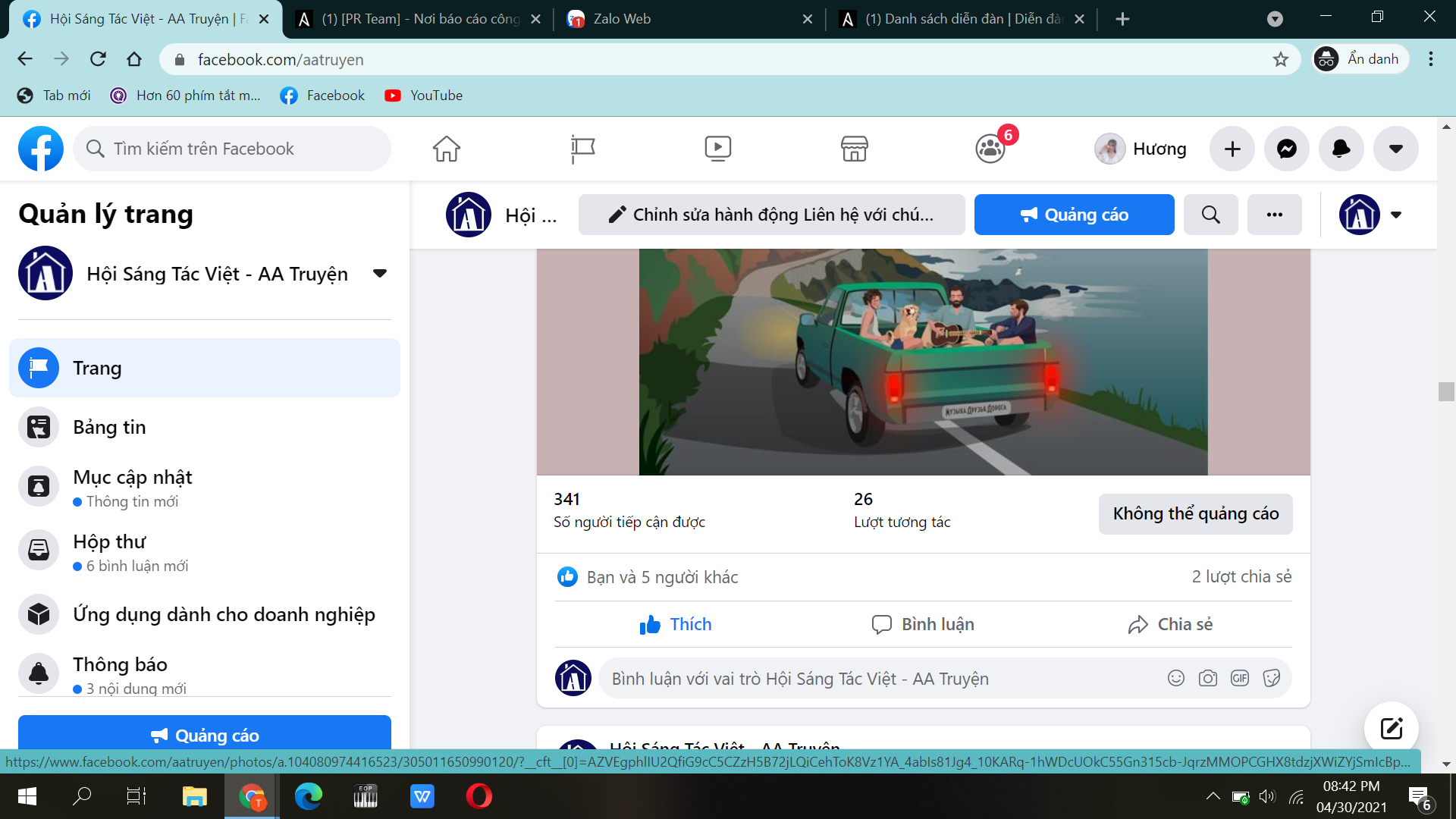This screenshot has height=819, width=1456.
Task: Open the Account dropdown arrow
Action: pos(1395,149)
